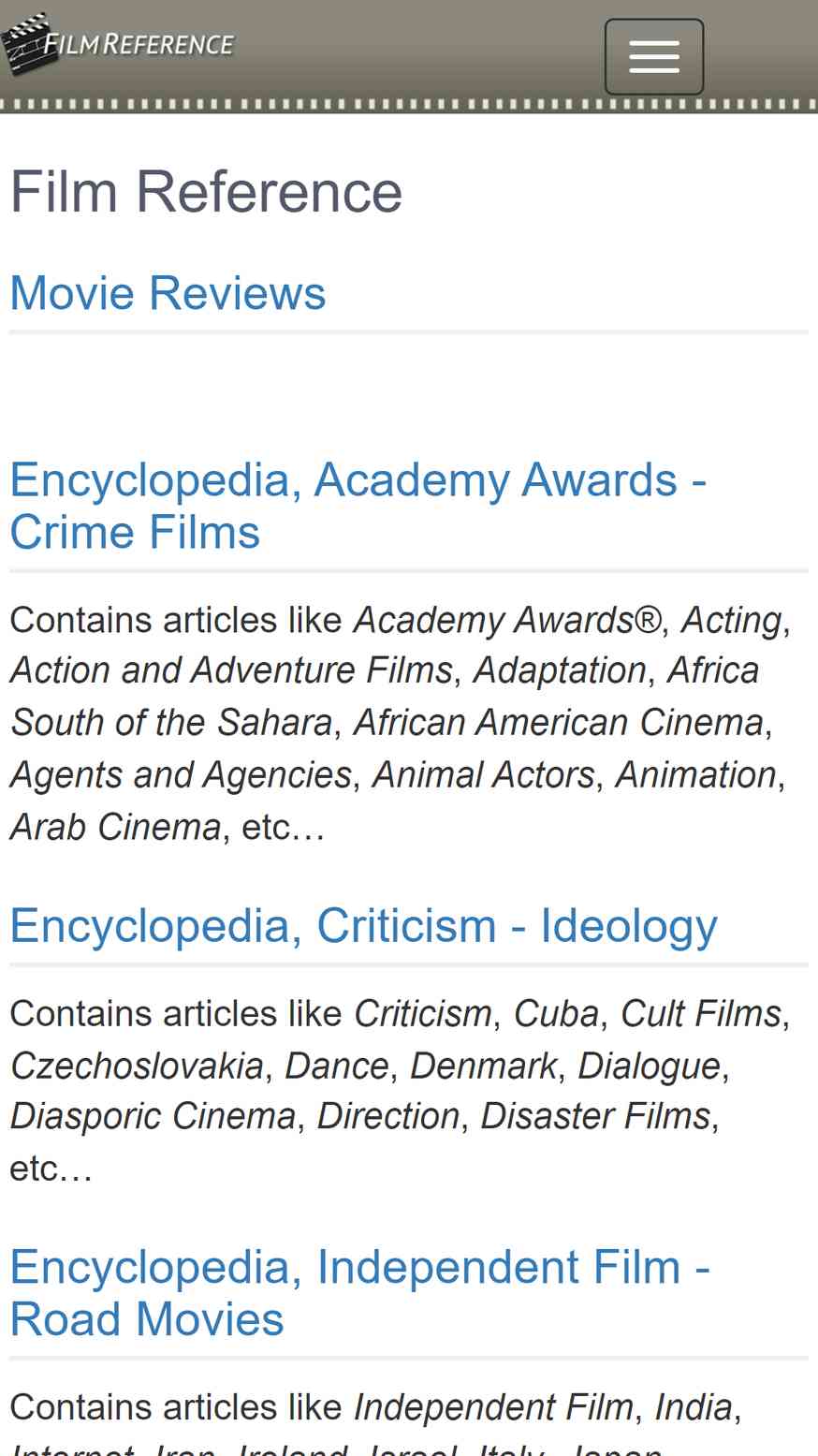Click the Action and Adventure Films text

231,670
